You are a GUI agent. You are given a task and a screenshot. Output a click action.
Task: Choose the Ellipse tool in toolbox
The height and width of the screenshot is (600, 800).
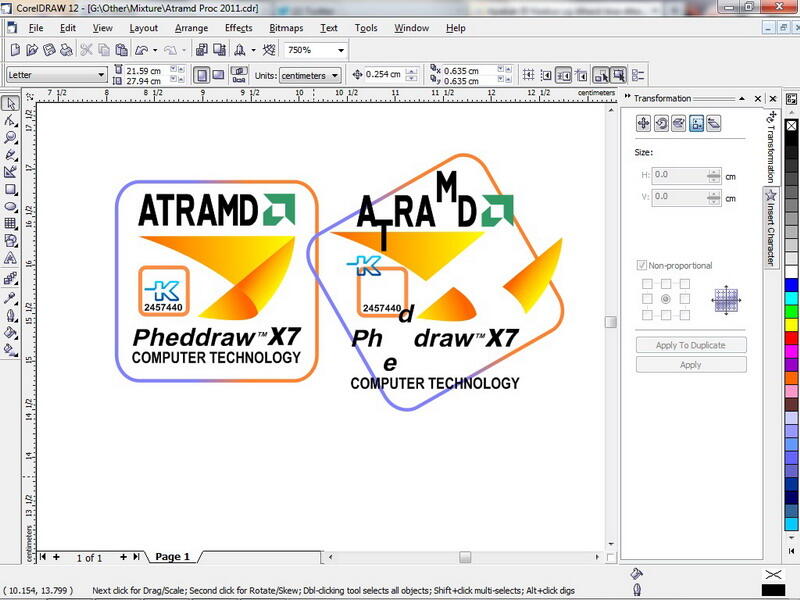pyautogui.click(x=10, y=207)
